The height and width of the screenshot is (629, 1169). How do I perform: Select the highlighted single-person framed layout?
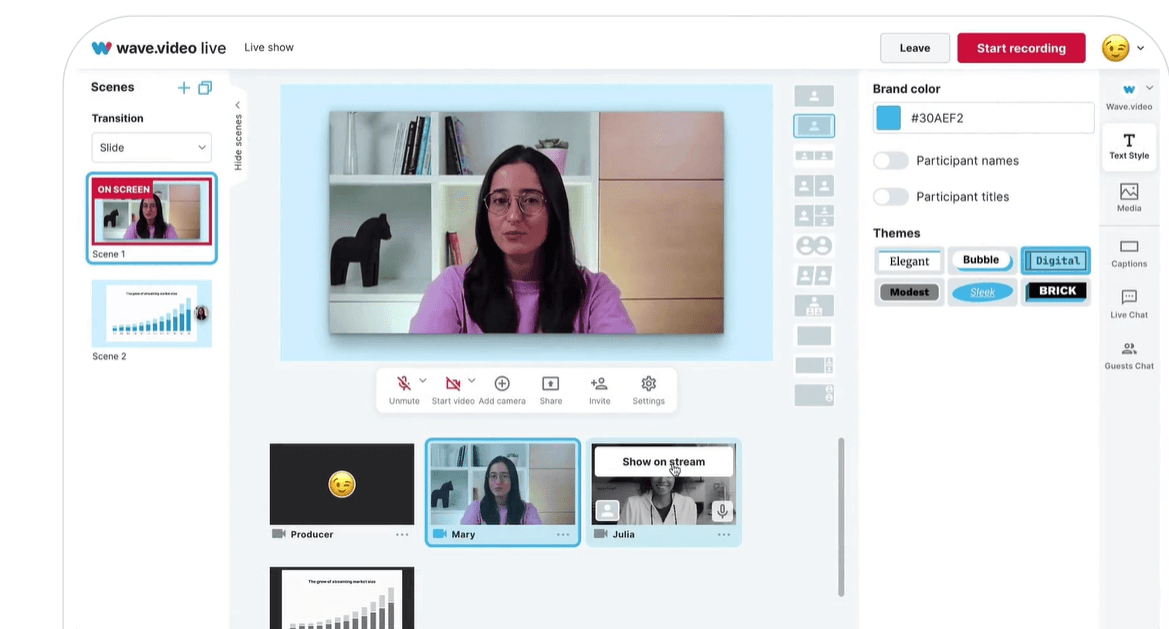click(814, 126)
